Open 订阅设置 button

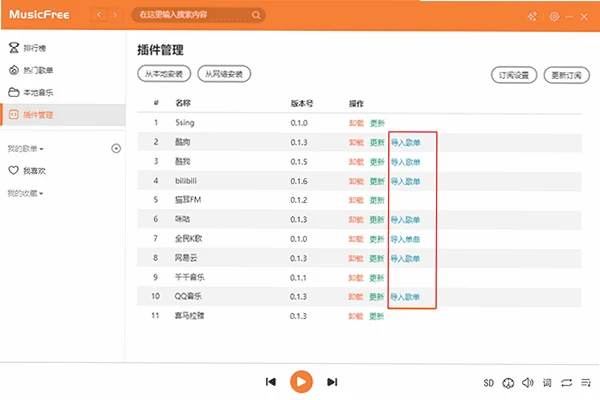(514, 75)
